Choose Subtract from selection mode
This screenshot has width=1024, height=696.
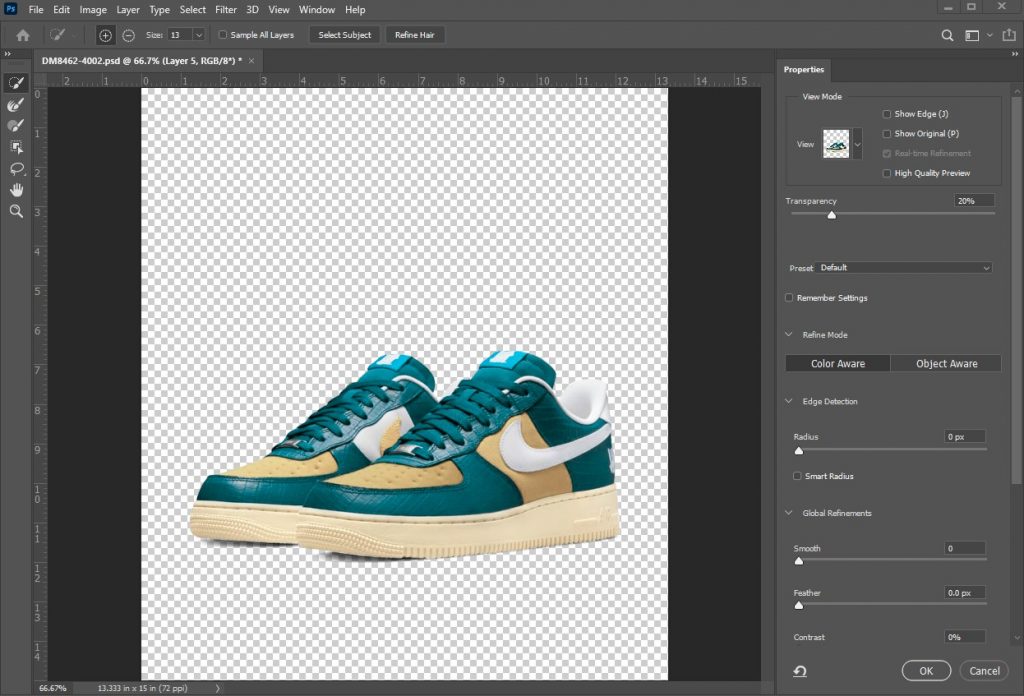click(129, 35)
